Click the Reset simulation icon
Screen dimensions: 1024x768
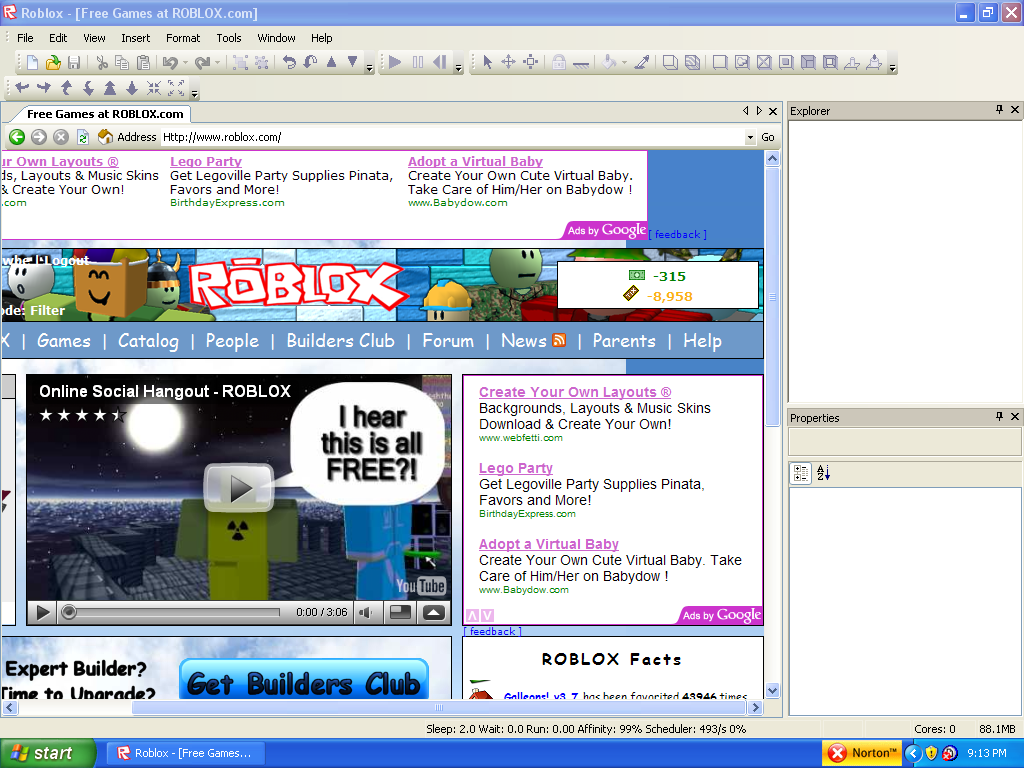440,62
